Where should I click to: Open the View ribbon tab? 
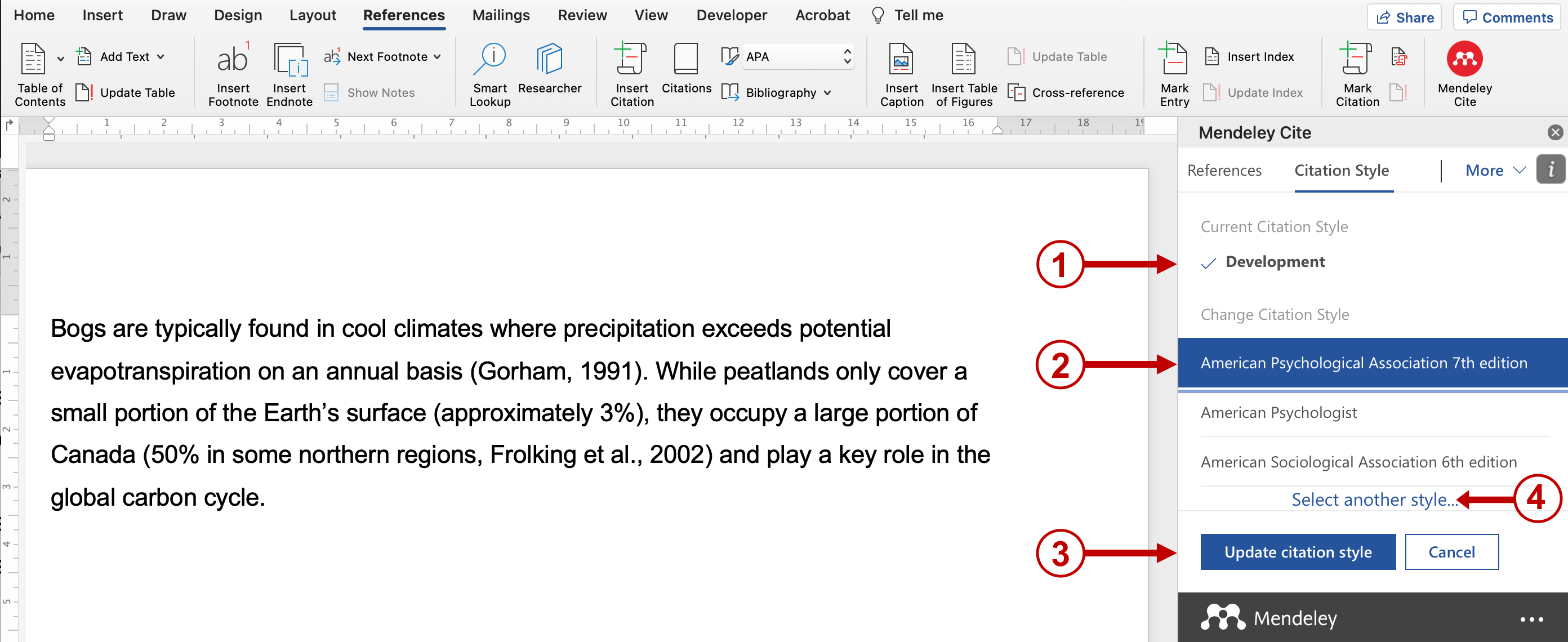coord(651,15)
